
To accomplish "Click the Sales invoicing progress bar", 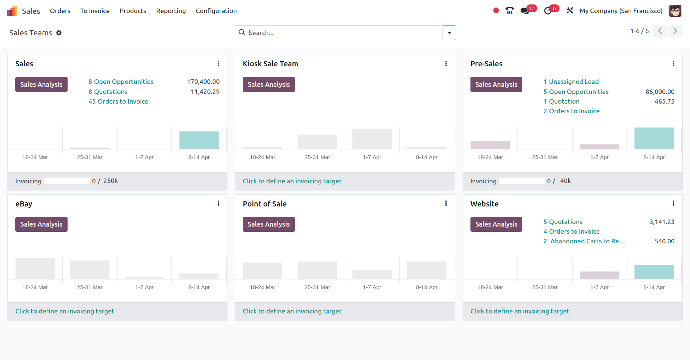I will click(67, 181).
